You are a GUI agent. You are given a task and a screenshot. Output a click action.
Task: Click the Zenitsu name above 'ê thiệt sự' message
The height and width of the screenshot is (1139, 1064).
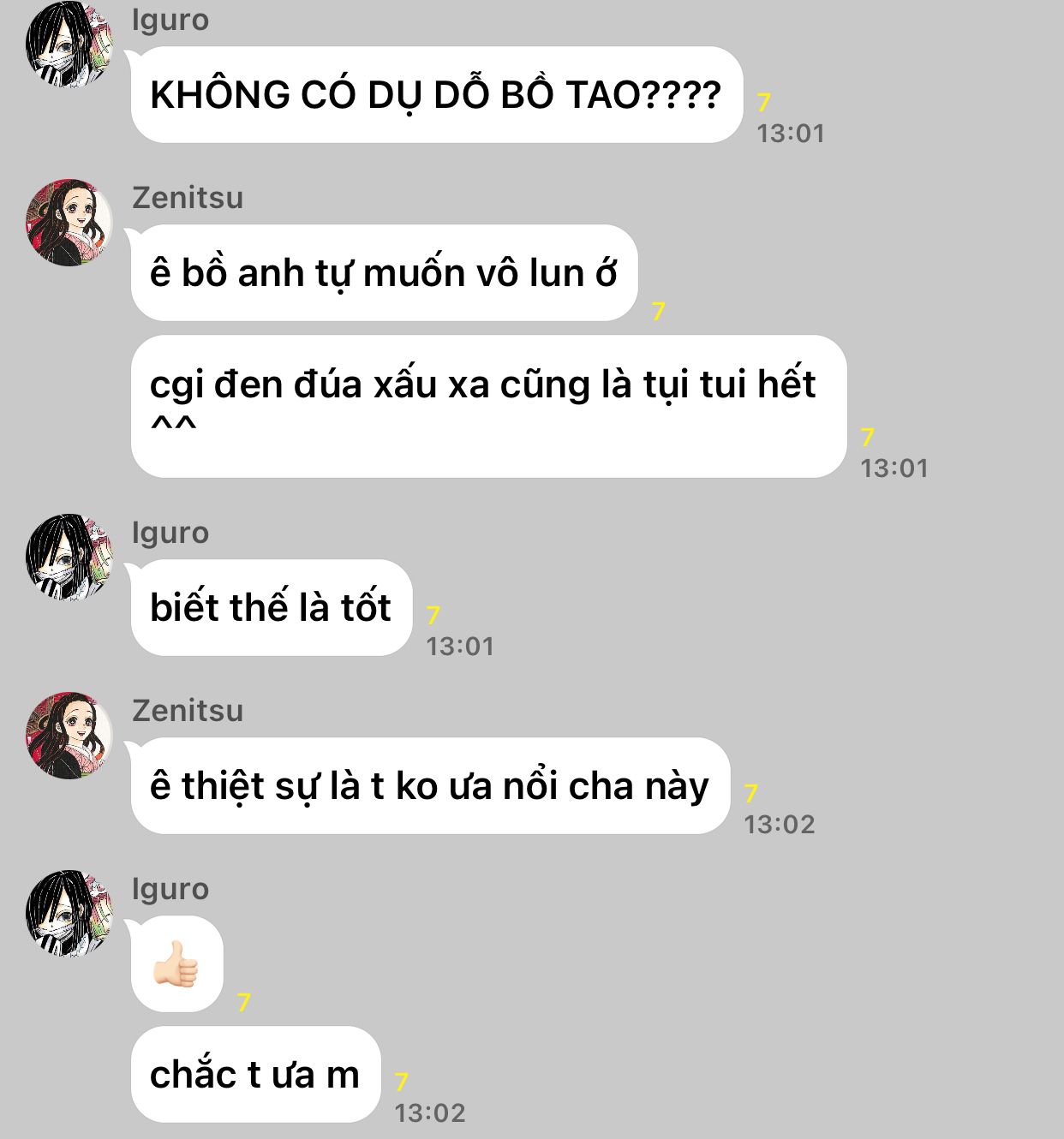pos(188,711)
